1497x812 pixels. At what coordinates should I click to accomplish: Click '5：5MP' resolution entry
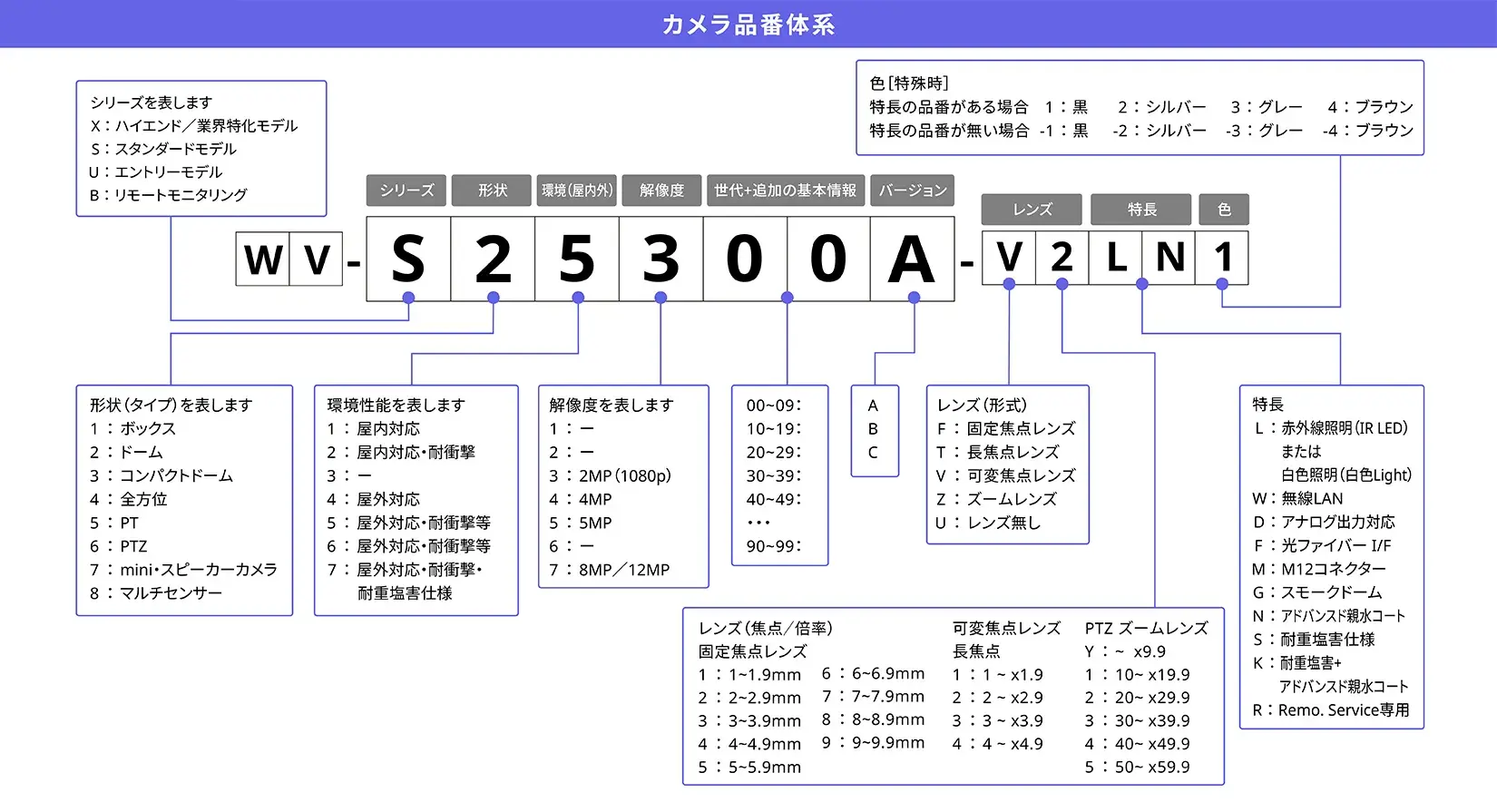581,523
